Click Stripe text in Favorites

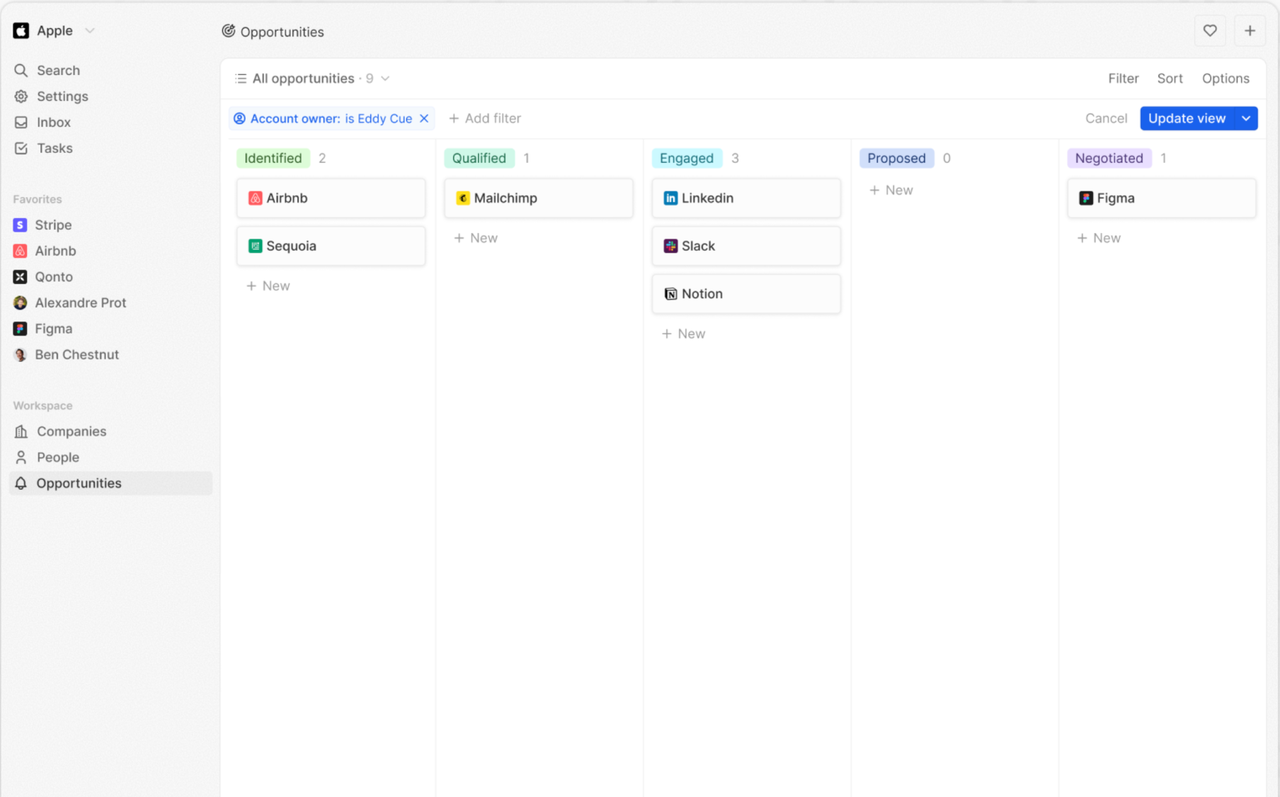click(x=53, y=226)
